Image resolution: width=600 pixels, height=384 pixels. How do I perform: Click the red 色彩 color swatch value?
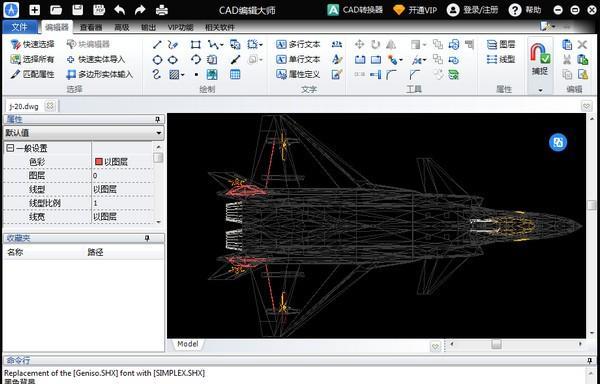(x=98, y=162)
